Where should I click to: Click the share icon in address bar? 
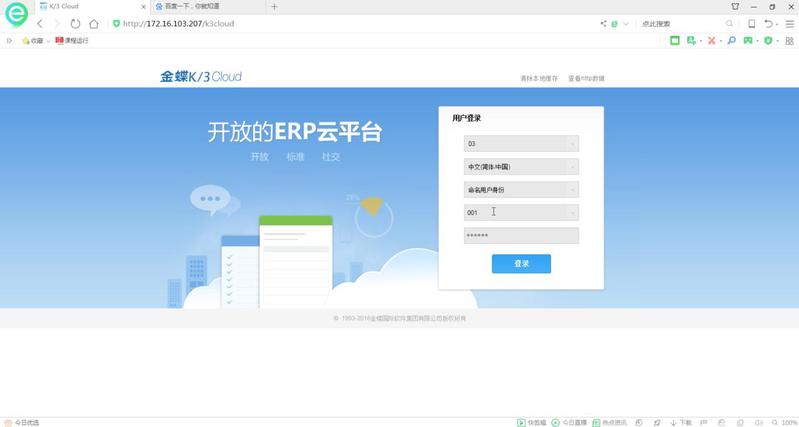tap(603, 23)
